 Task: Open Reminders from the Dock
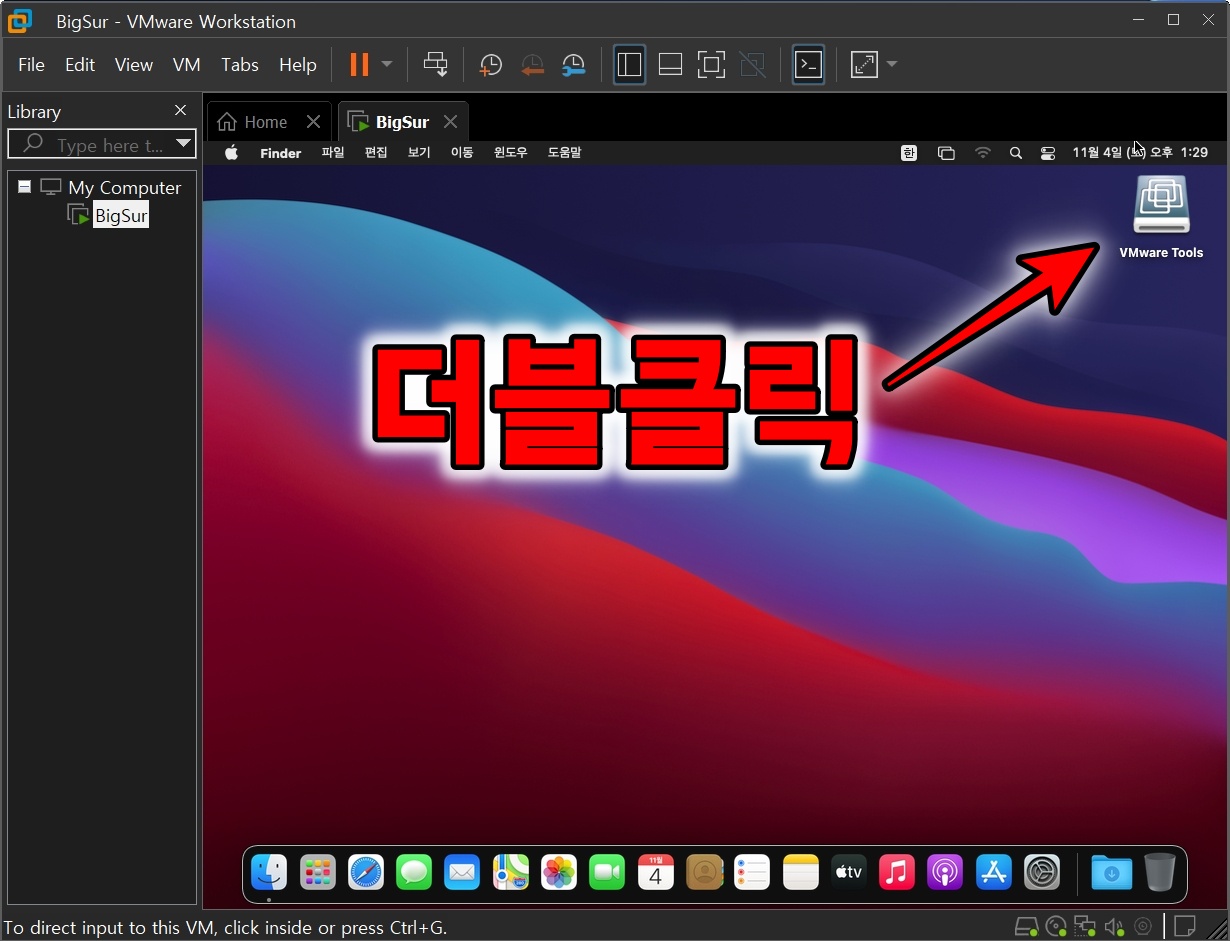pos(752,872)
